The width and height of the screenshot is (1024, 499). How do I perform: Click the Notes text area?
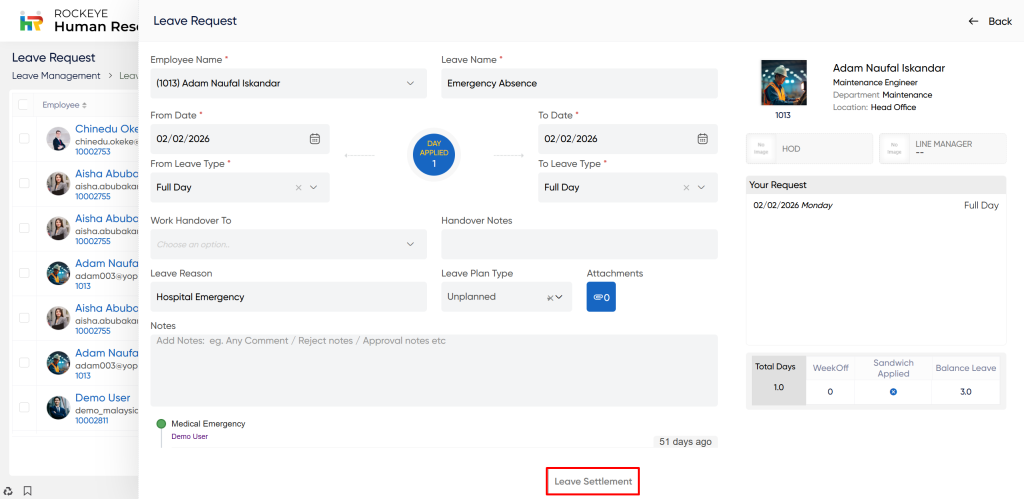point(434,370)
